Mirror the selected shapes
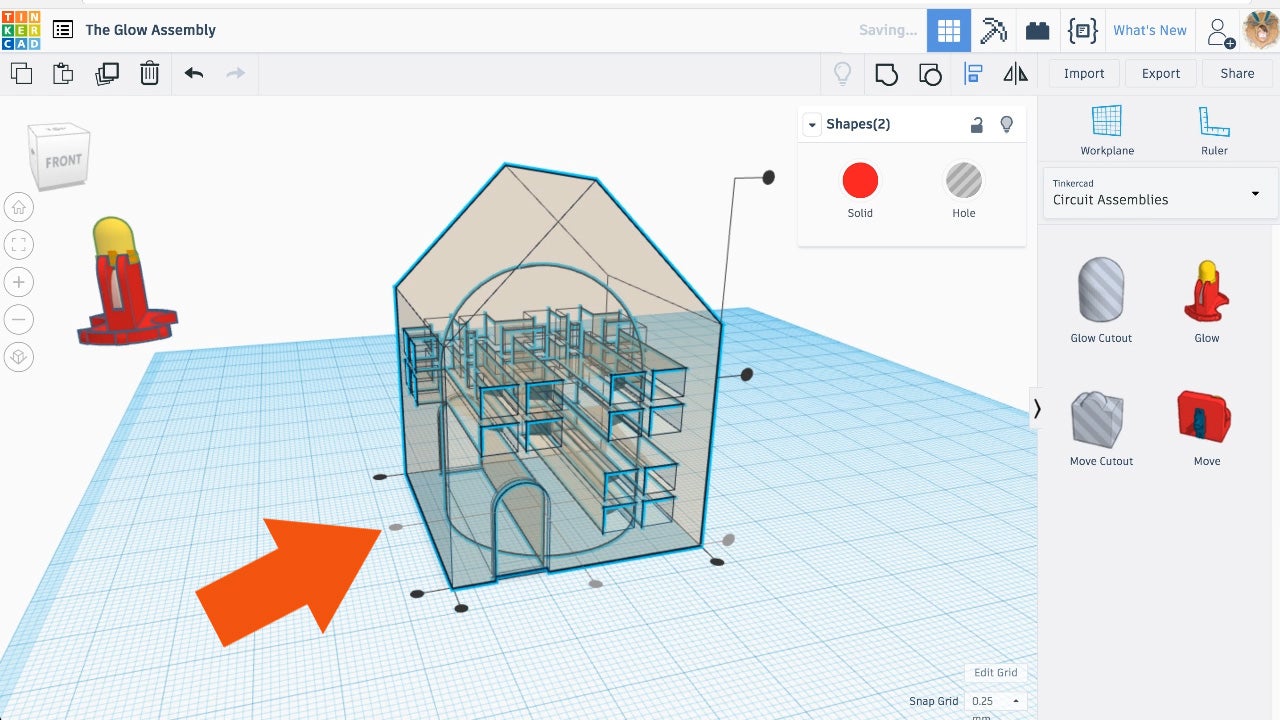1280x720 pixels. pos(1015,73)
